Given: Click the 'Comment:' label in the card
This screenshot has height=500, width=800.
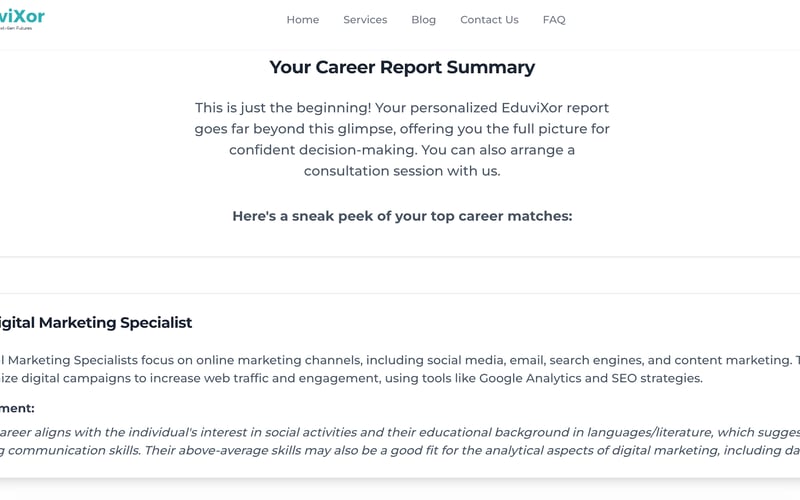Looking at the screenshot, I should pyautogui.click(x=17, y=408).
